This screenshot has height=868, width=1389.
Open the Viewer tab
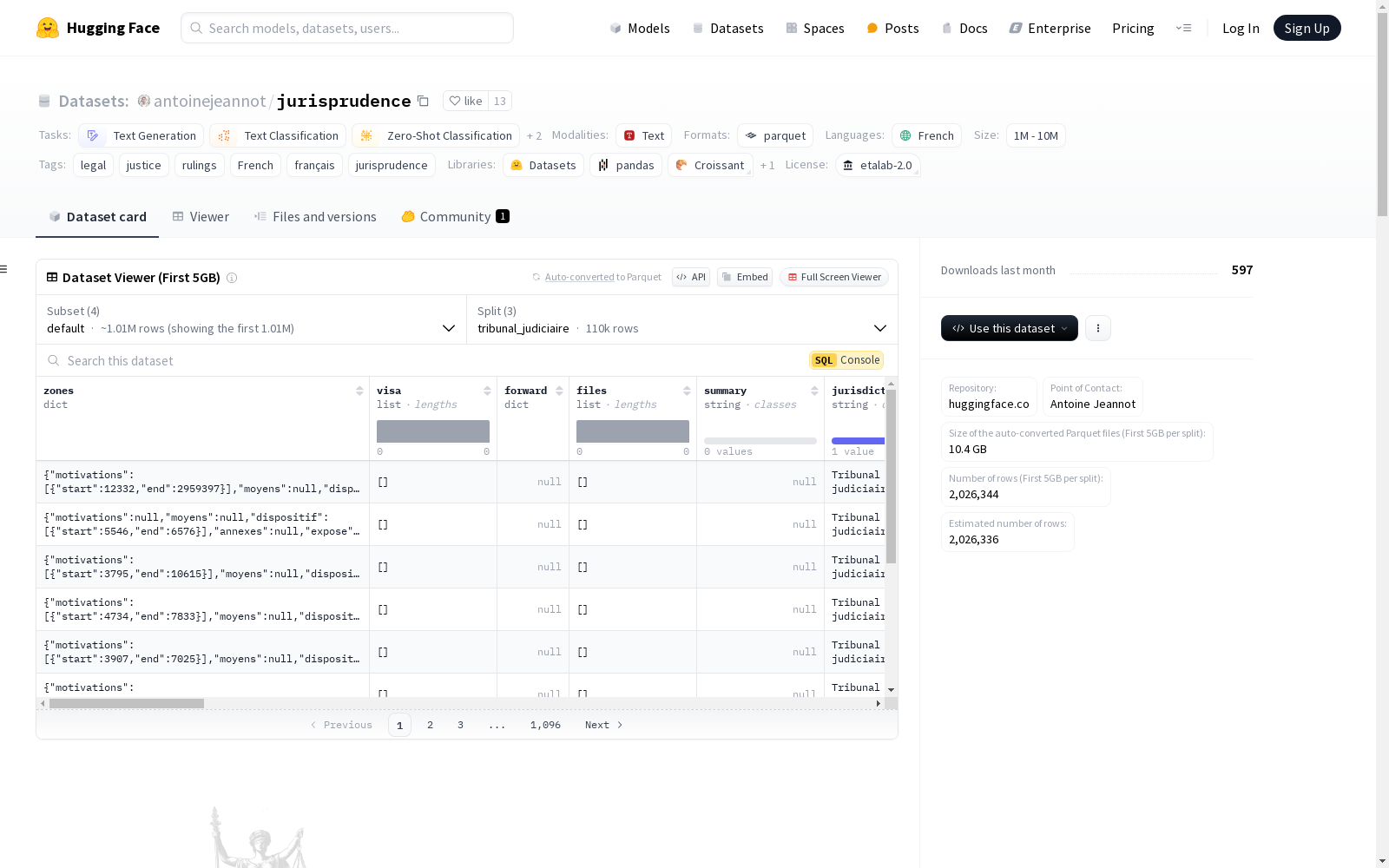click(201, 217)
